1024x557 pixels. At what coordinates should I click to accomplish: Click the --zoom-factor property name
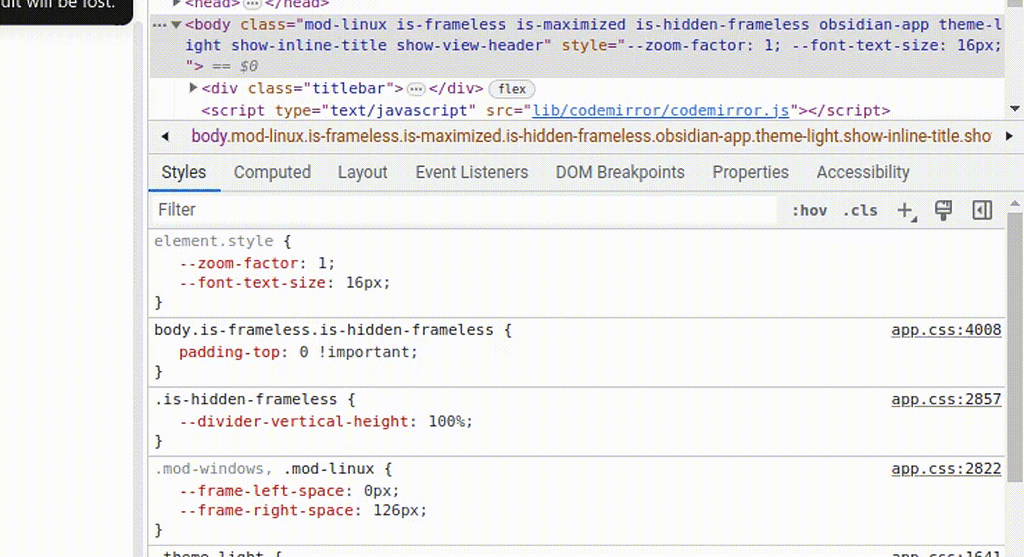(x=238, y=263)
